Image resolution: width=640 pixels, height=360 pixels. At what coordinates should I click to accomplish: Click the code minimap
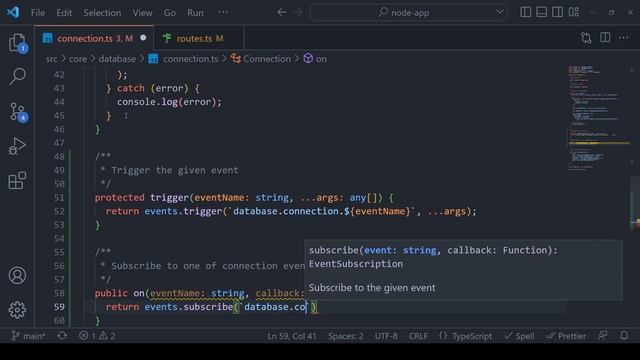coord(598,118)
